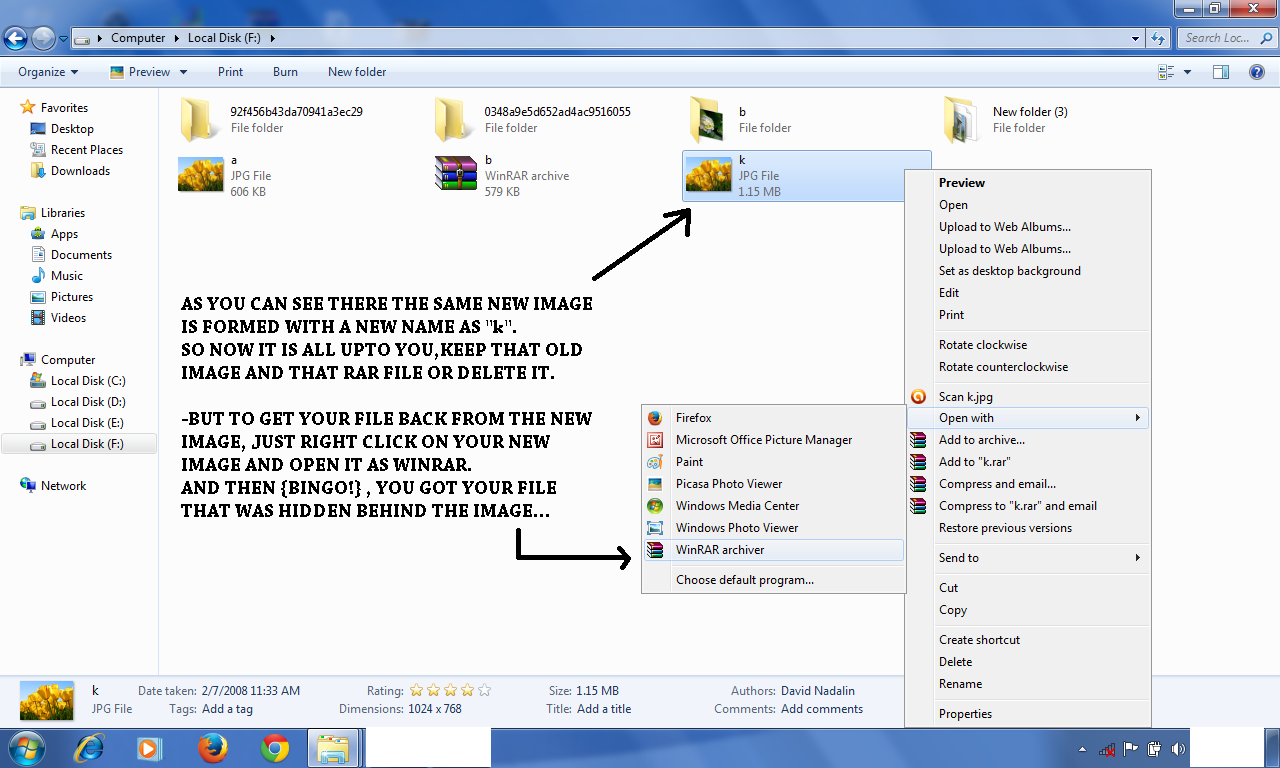Expand the Send to submenu

pyautogui.click(x=1028, y=558)
